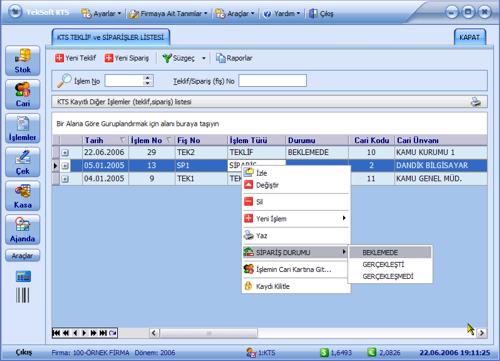Click the magnifier search icon
Screen dimensions: 500x361
pyautogui.click(x=64, y=80)
